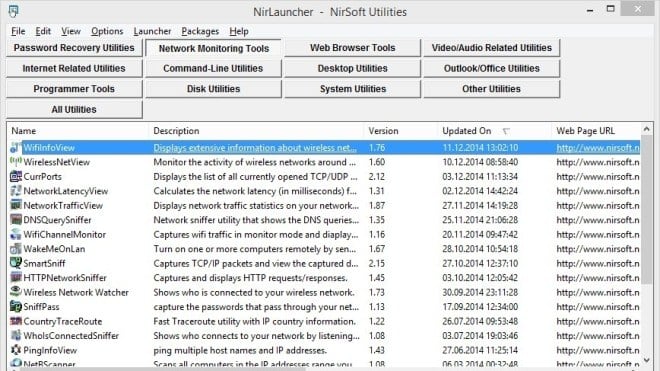The width and height of the screenshot is (660, 371).
Task: Select the SniffPass icon
Action: click(x=16, y=307)
